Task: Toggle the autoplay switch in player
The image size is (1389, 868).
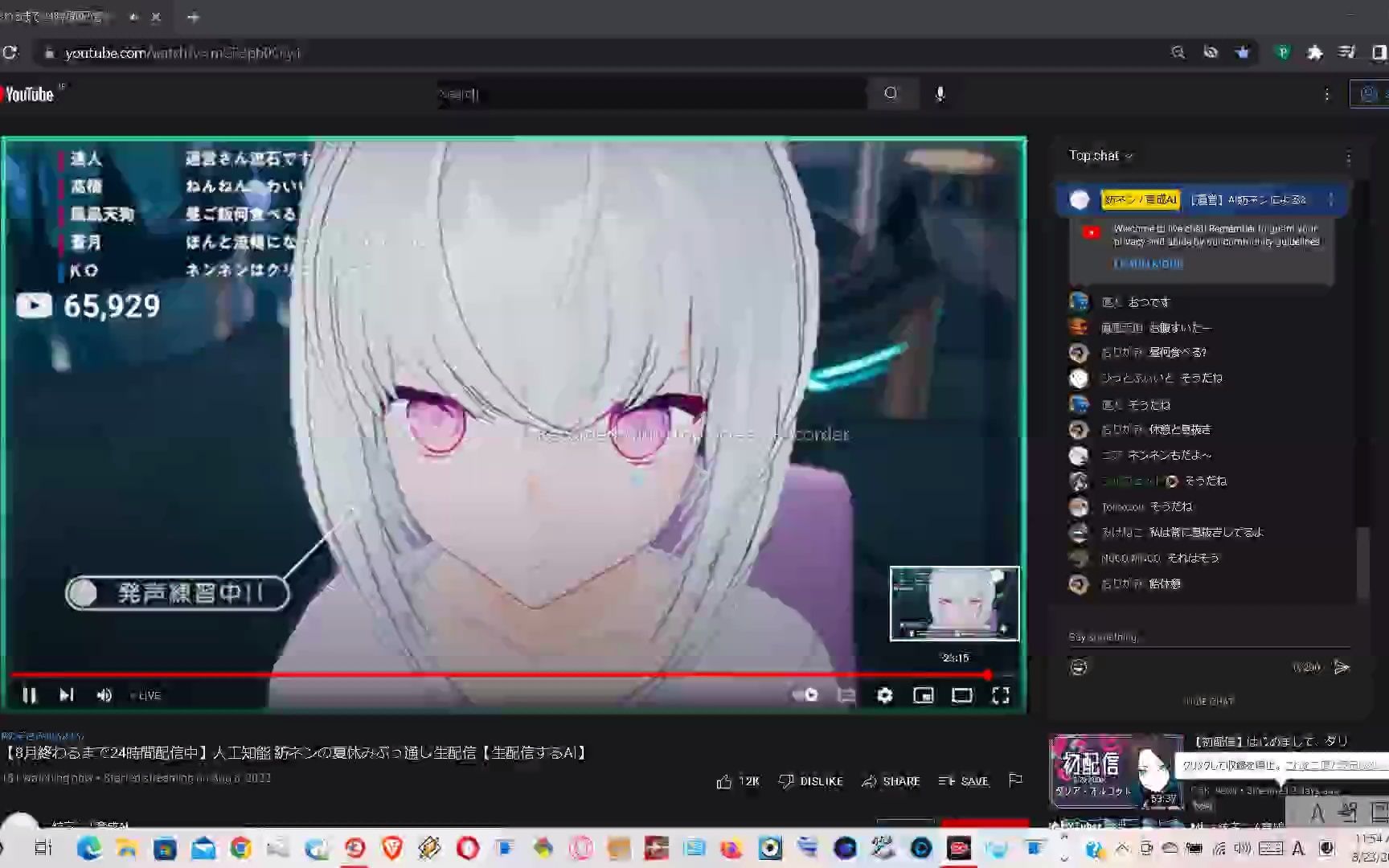Action: point(805,695)
